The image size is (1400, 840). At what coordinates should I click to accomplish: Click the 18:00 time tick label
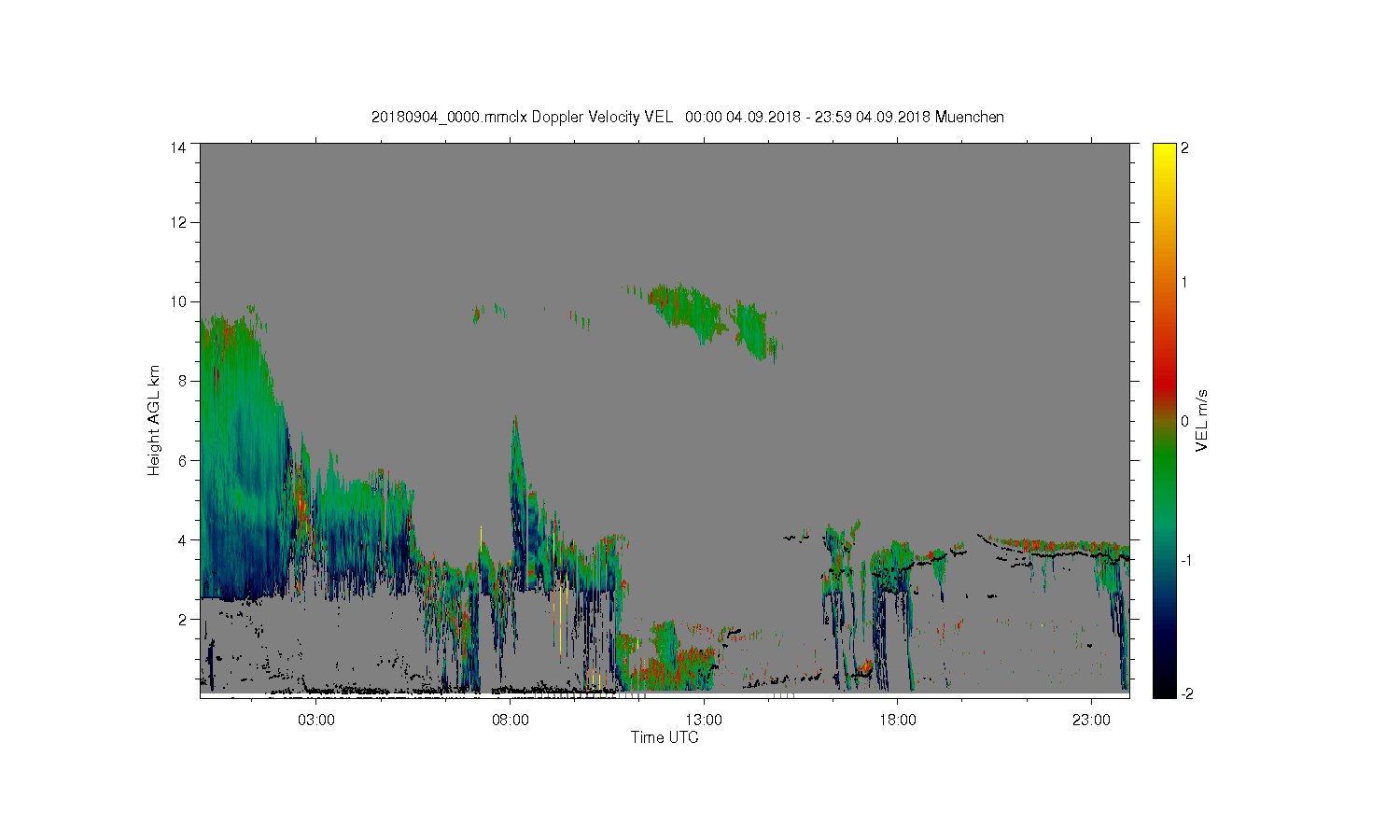point(897,721)
